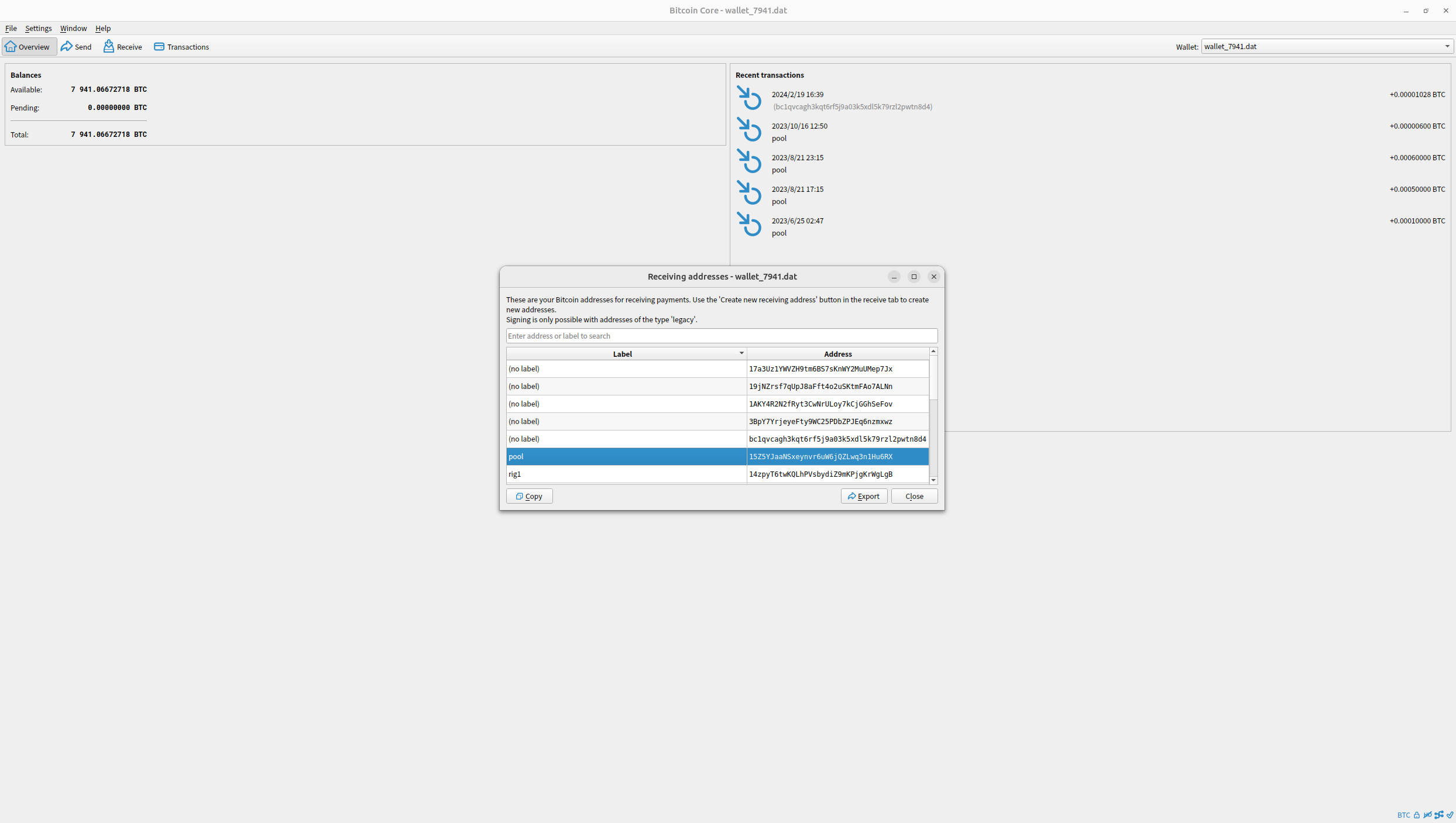Image resolution: width=1456 pixels, height=823 pixels.
Task: Minimize the Receiving addresses dialog
Action: pos(894,277)
